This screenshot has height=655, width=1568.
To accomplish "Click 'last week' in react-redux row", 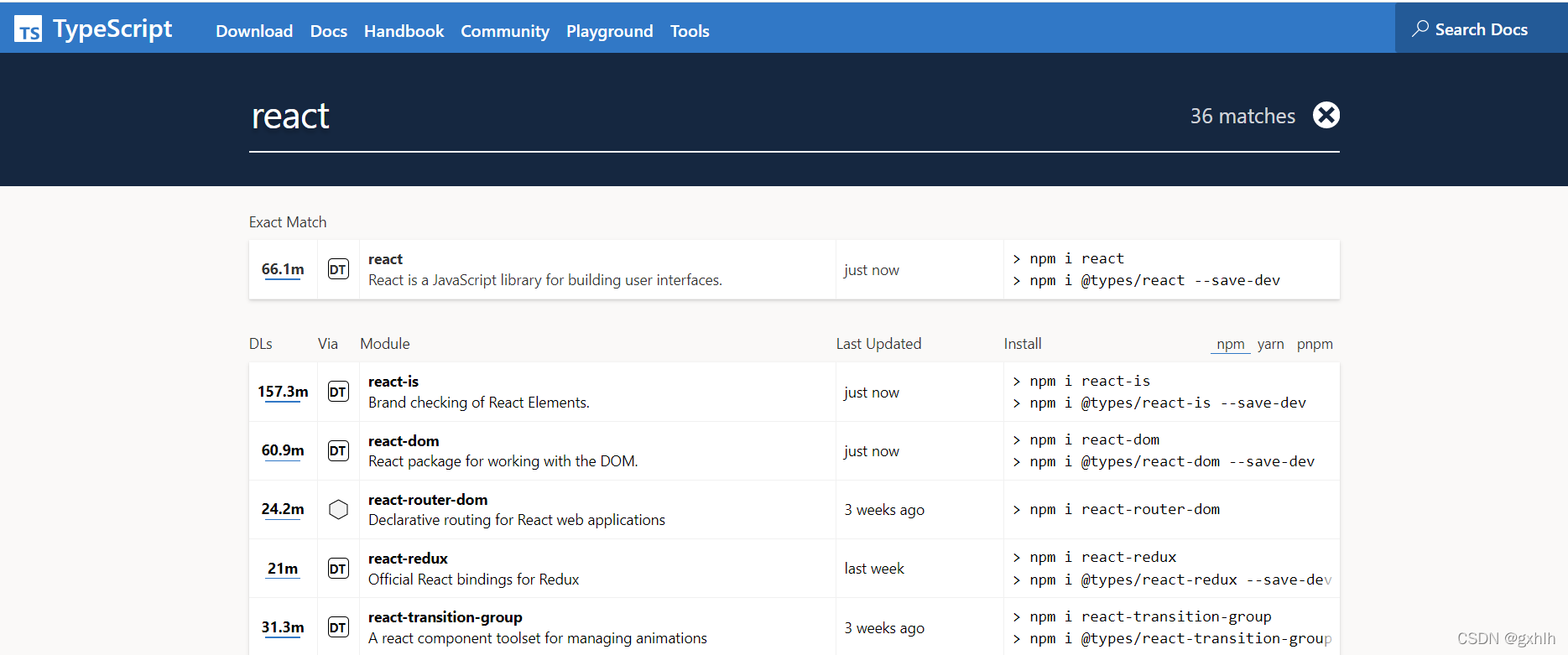I will (x=874, y=569).
